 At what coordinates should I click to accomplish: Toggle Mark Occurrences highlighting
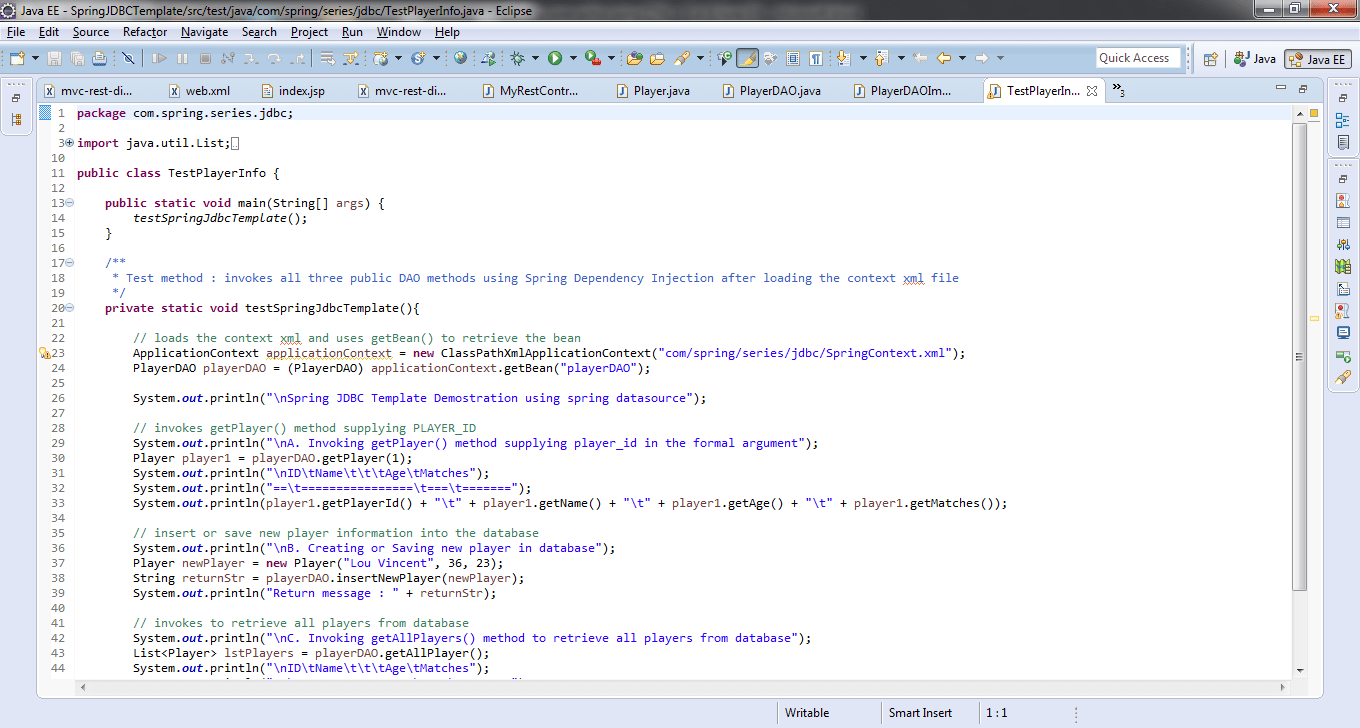coord(747,57)
